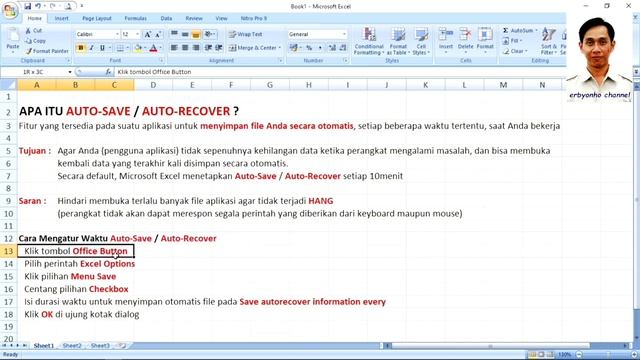640x360 pixels.
Task: Toggle Italic formatting
Action: coord(91,48)
